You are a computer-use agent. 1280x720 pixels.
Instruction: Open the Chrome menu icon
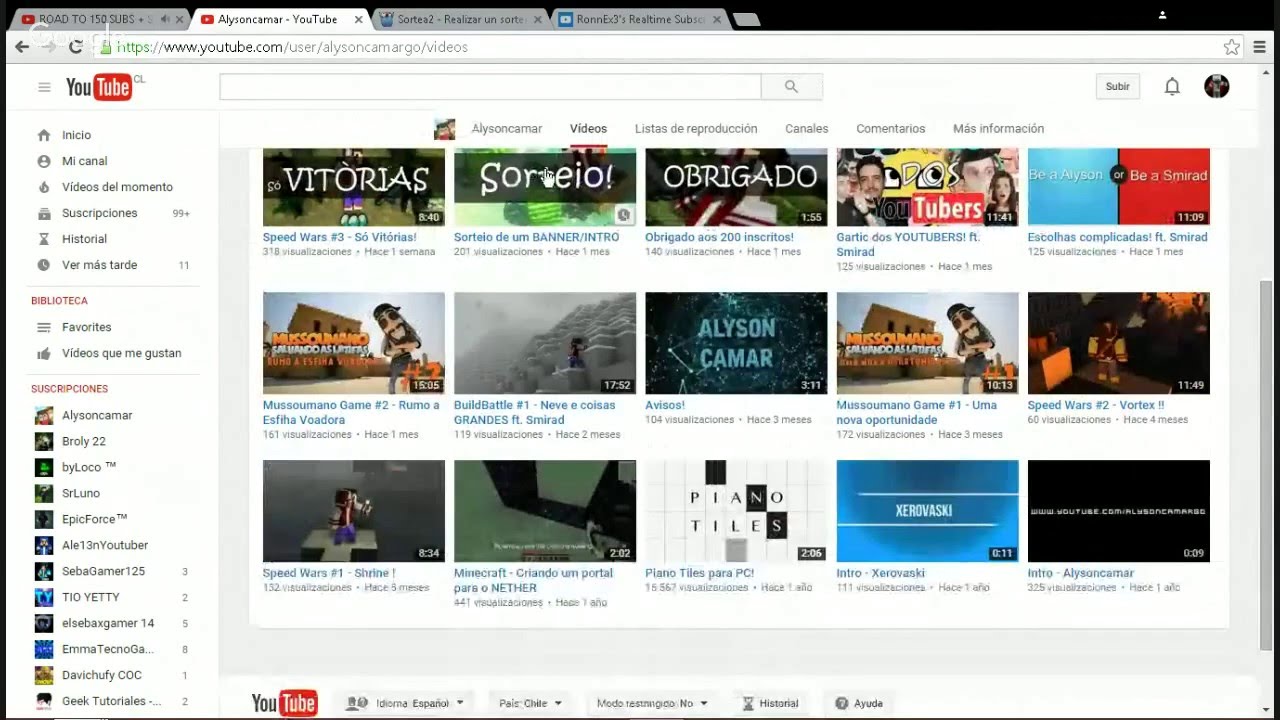point(1259,47)
